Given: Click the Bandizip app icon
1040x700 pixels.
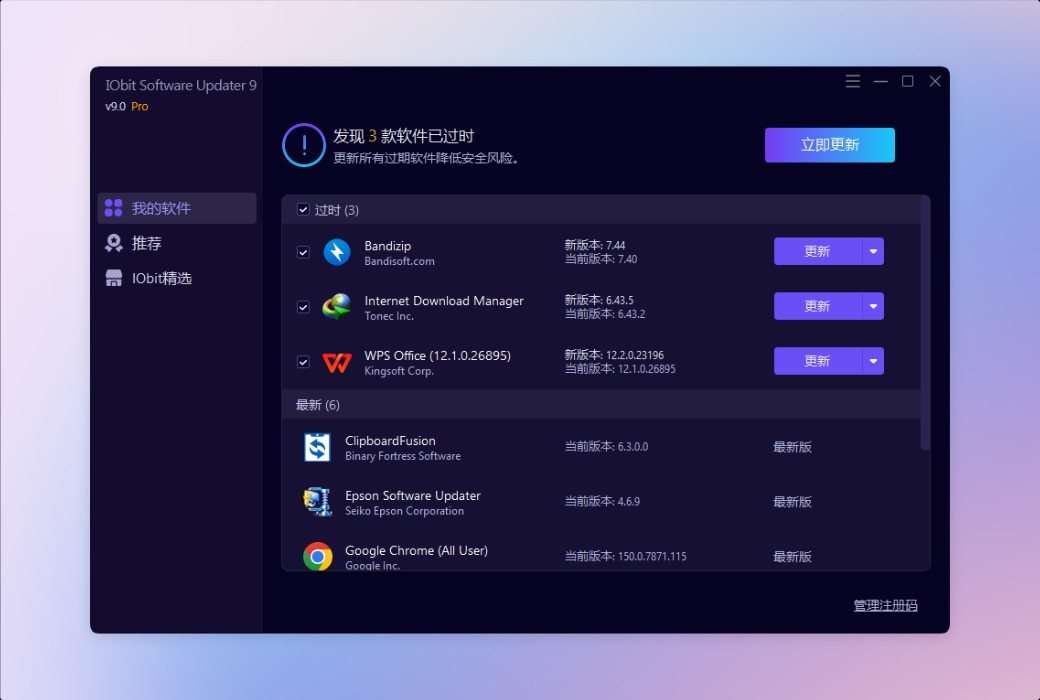Looking at the screenshot, I should pyautogui.click(x=337, y=252).
